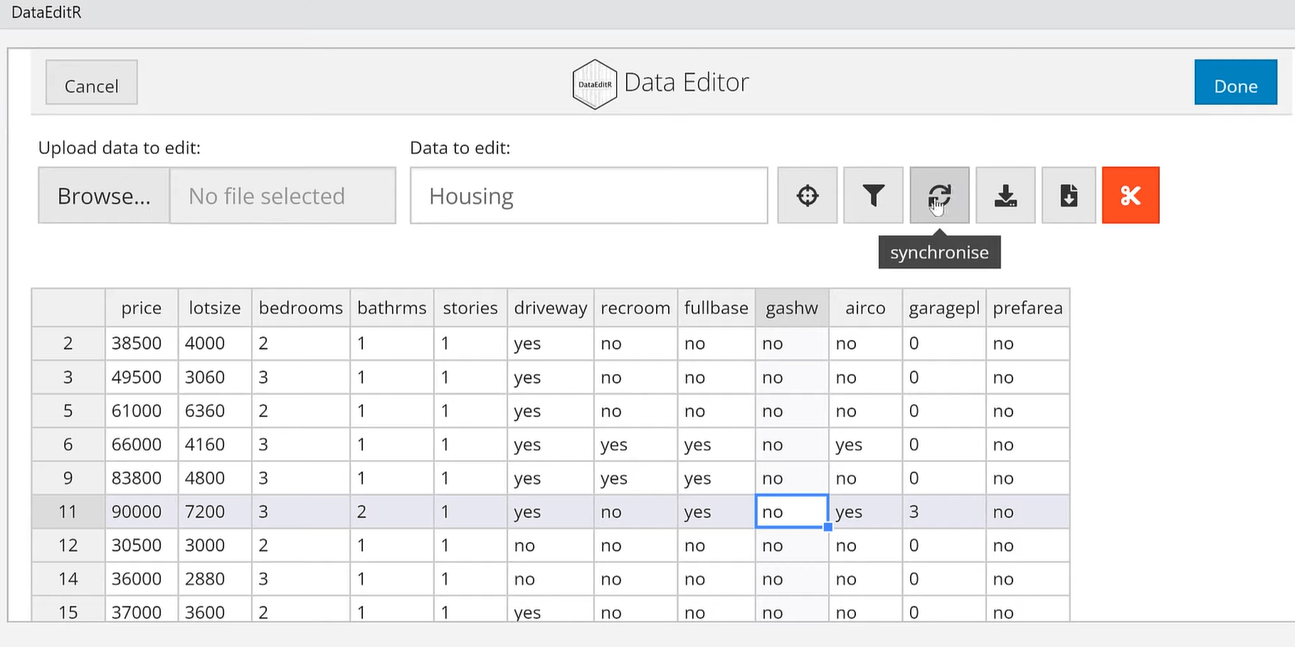Click the crosshair select columns icon

tap(807, 195)
